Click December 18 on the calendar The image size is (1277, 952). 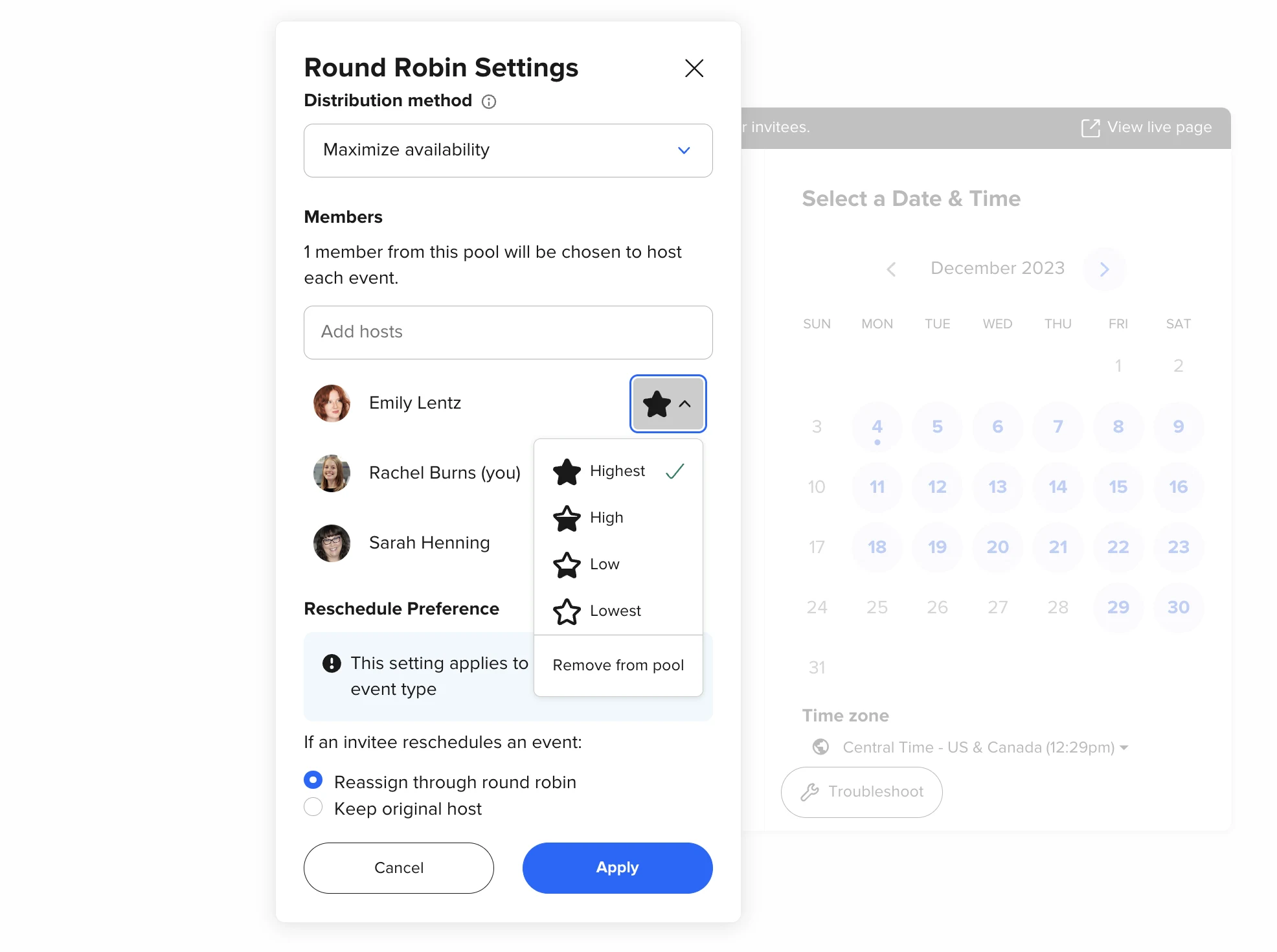point(877,547)
